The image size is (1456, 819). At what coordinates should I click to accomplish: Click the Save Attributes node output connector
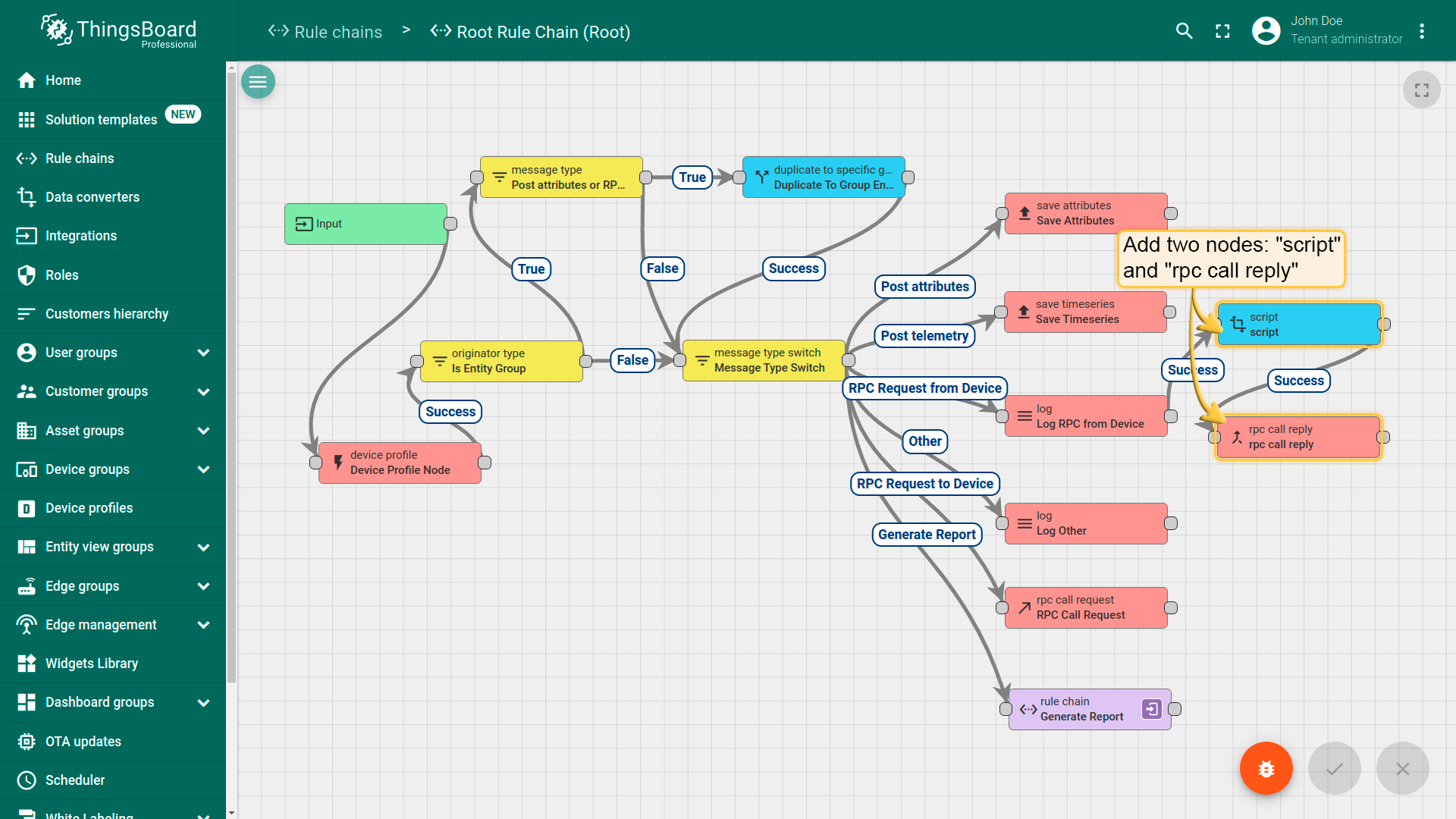tap(1171, 213)
